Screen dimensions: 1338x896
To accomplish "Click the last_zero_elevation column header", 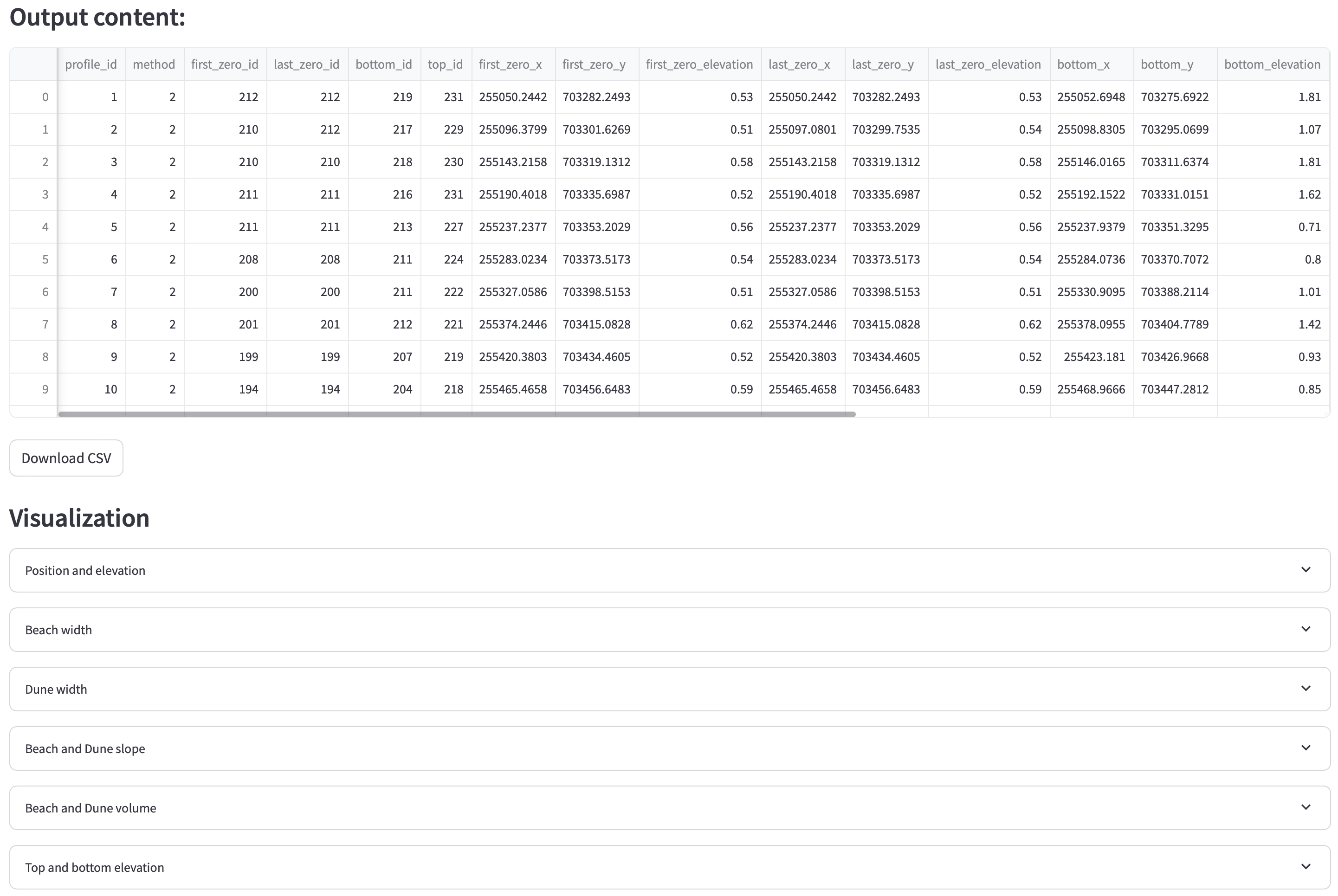I will point(989,64).
